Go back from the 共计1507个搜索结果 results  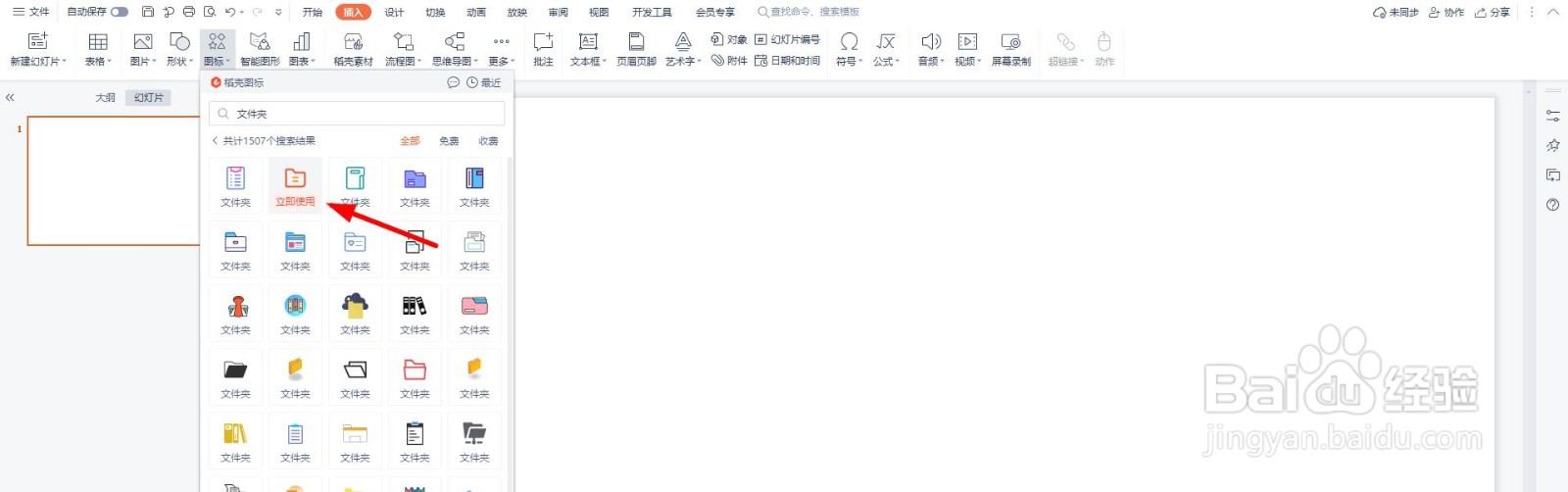tap(215, 141)
